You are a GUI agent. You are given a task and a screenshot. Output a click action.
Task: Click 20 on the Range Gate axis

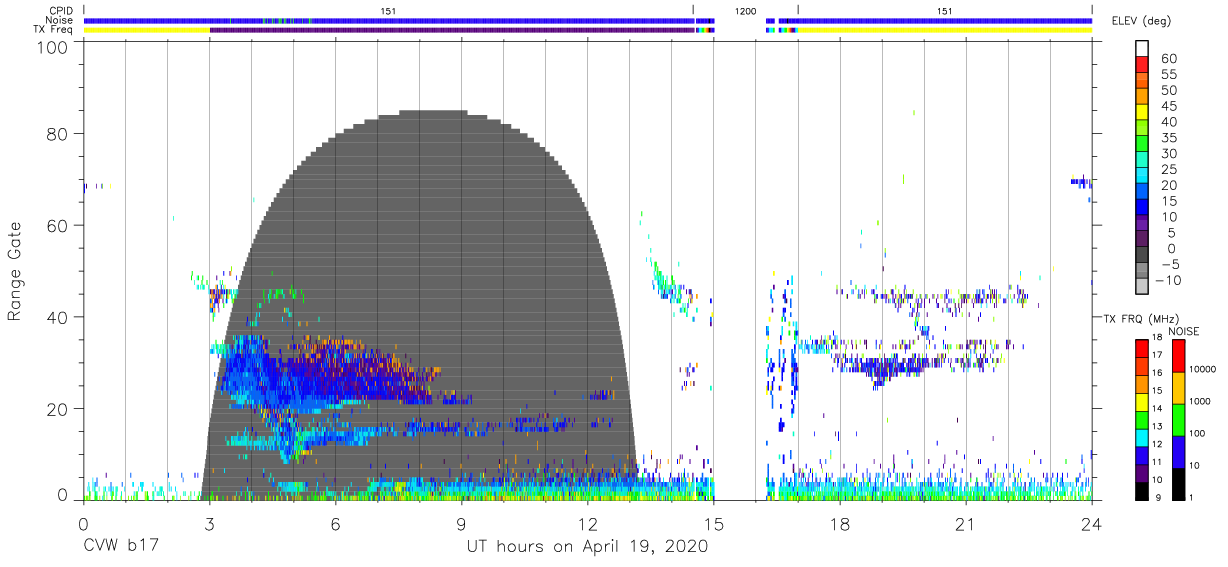(58, 409)
